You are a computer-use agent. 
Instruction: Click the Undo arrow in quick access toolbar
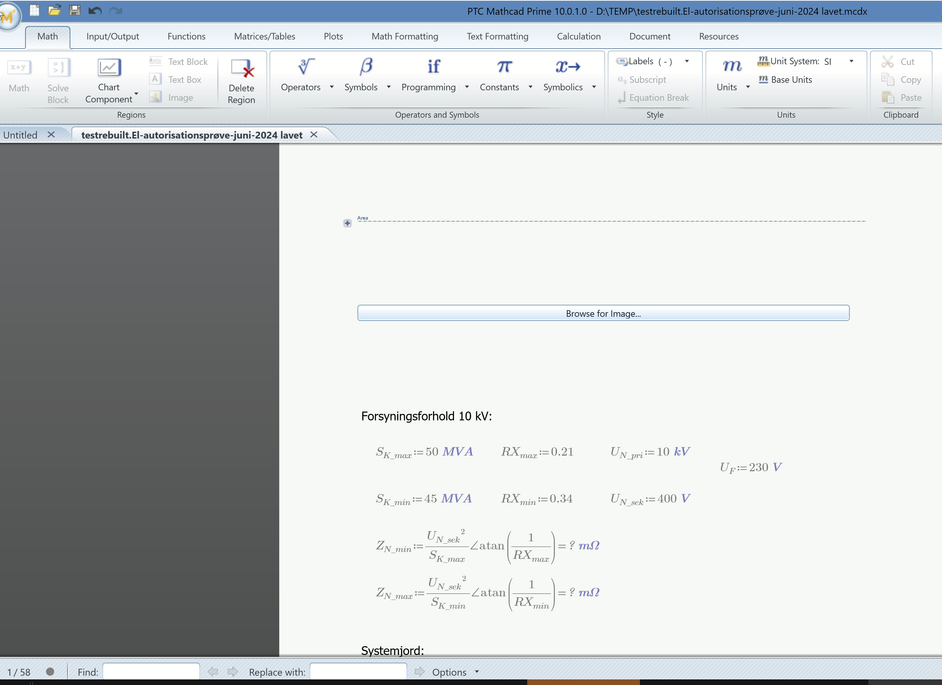pos(95,10)
